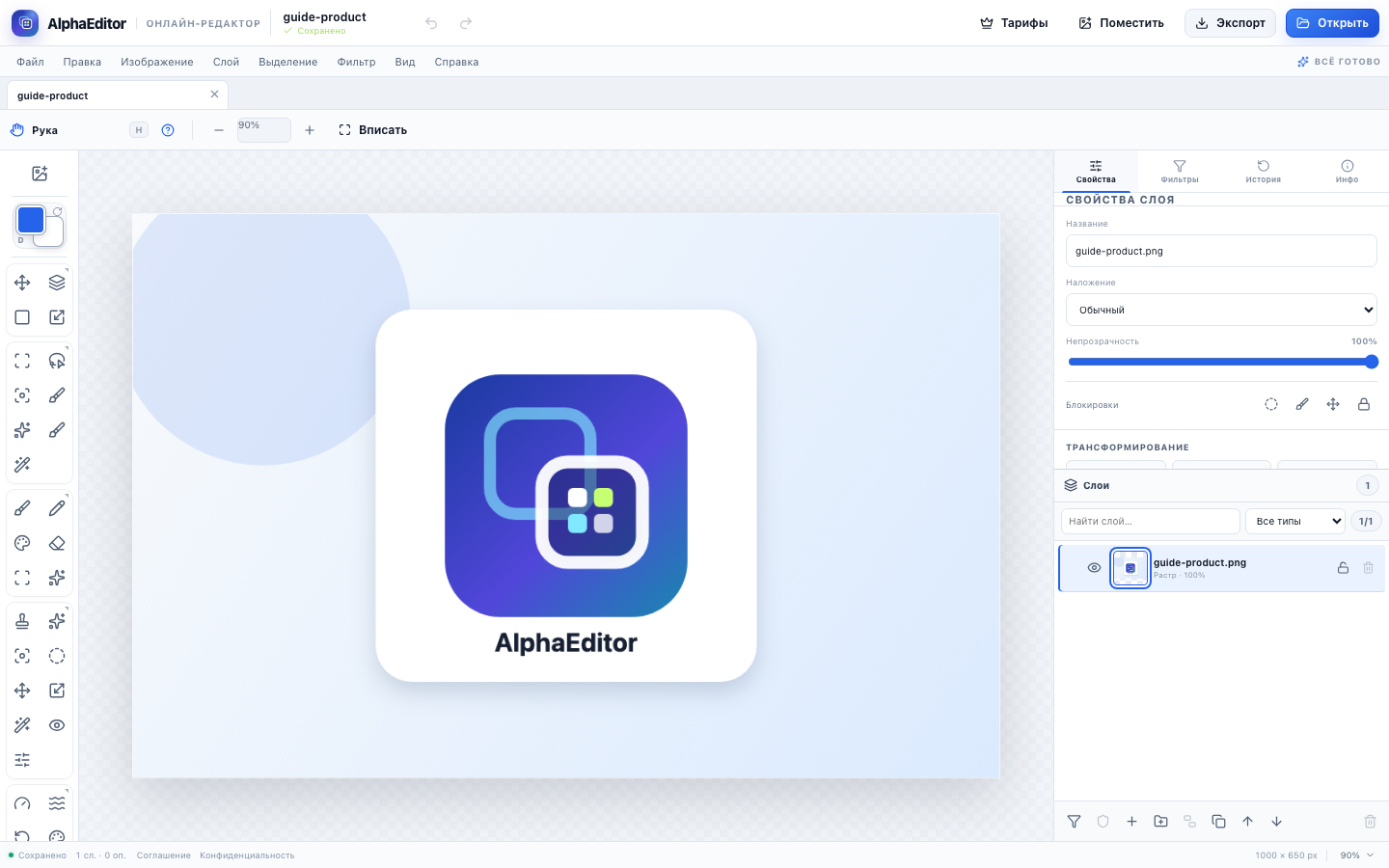1389x868 pixels.
Task: Switch to the Фильтры tab
Action: (x=1180, y=172)
